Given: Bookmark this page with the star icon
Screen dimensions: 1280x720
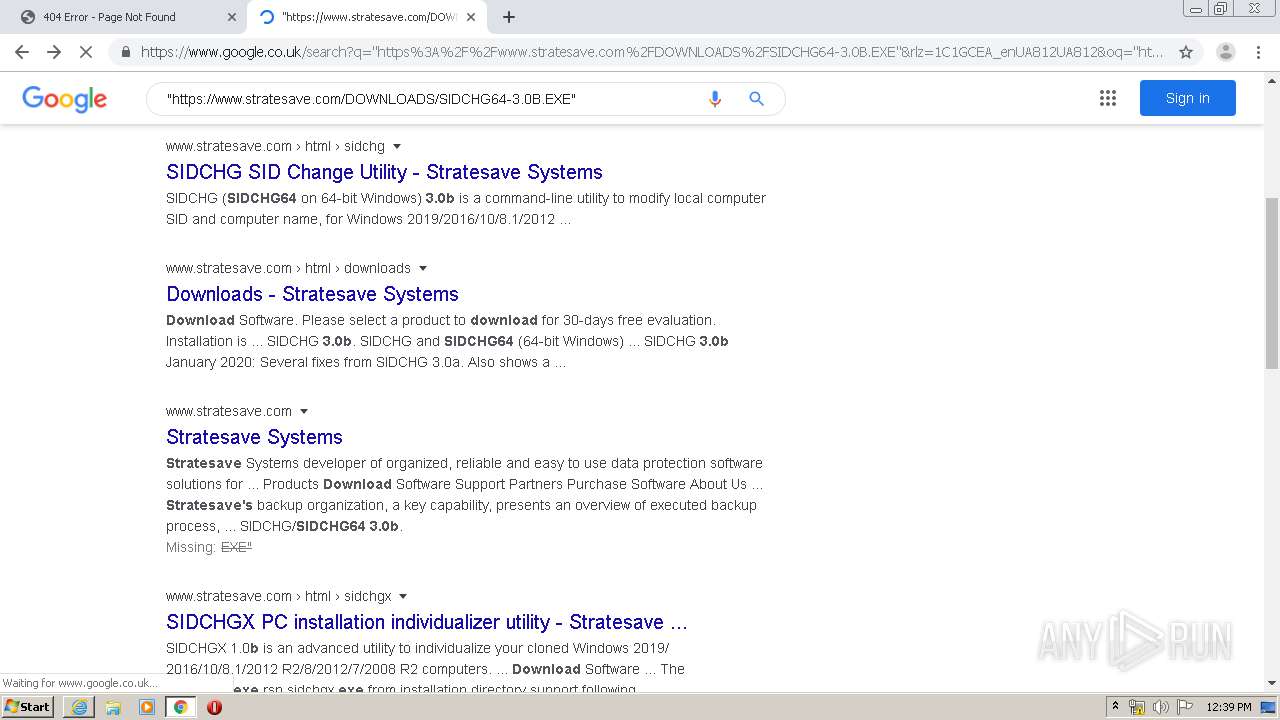Looking at the screenshot, I should [x=1186, y=52].
